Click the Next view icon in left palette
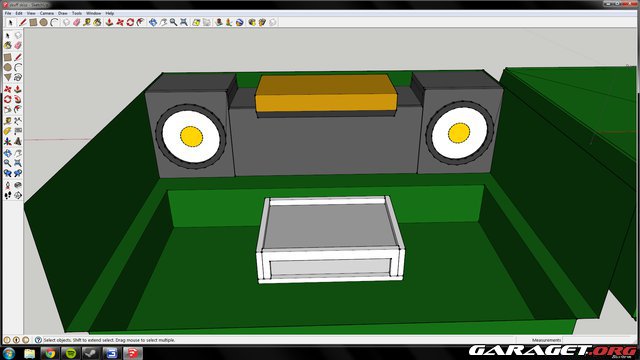Image resolution: width=640 pixels, height=360 pixels. click(18, 173)
